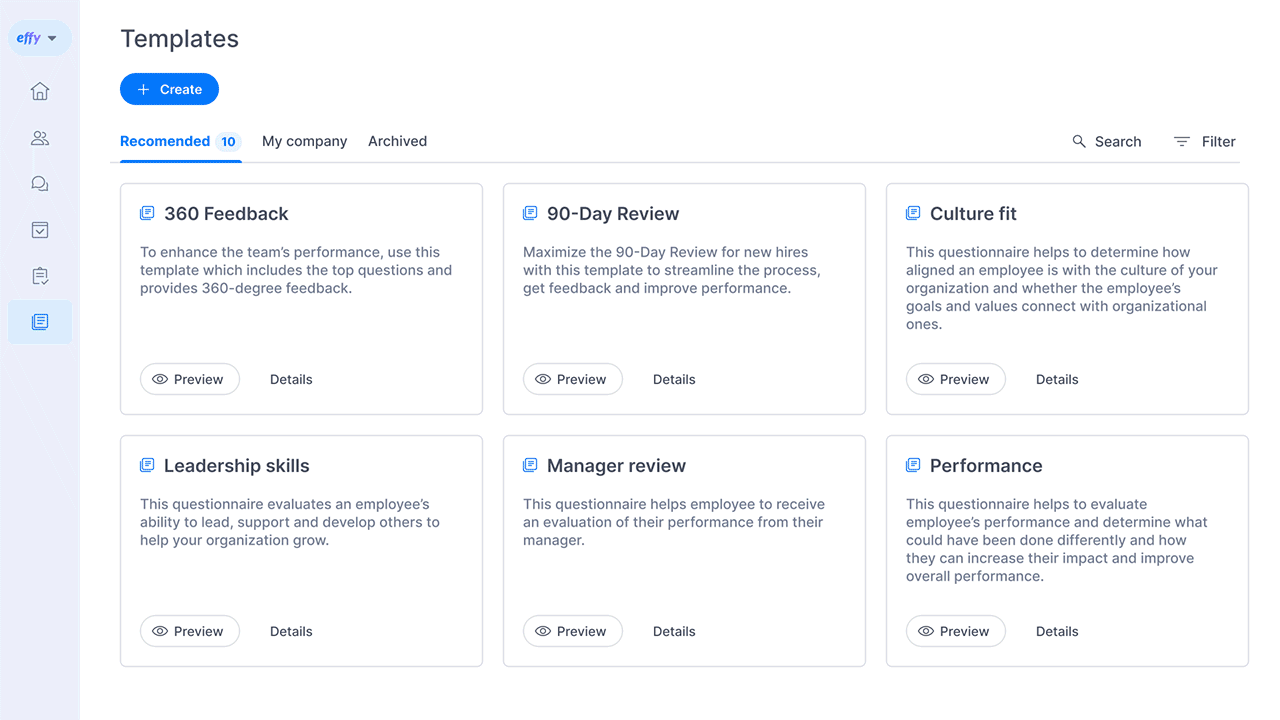1280x720 pixels.
Task: Expand the effy workspace dropdown
Action: tap(39, 39)
